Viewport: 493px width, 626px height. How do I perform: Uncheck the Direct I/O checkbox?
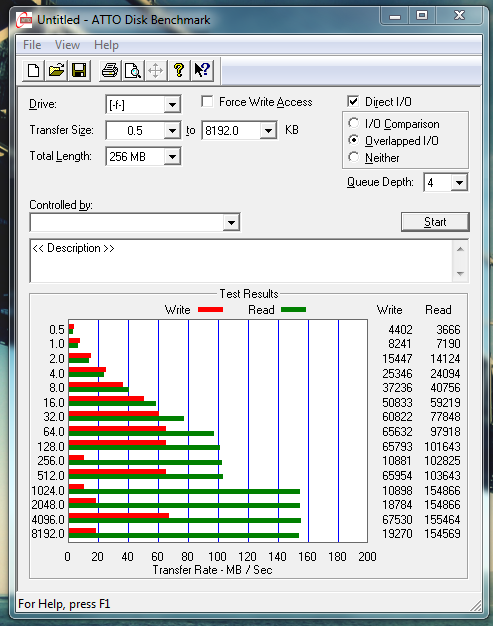click(x=353, y=101)
